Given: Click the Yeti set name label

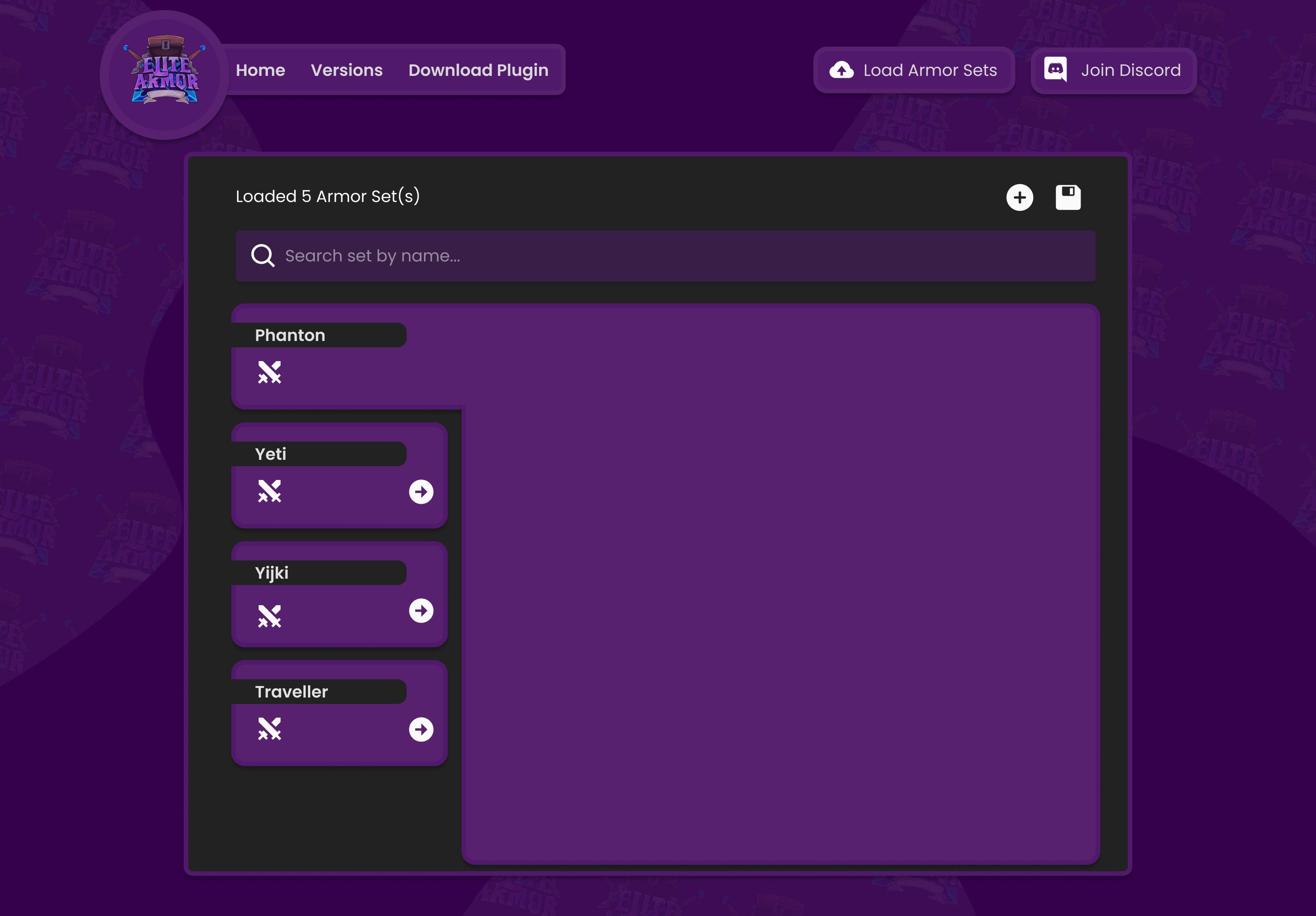Looking at the screenshot, I should click(271, 454).
